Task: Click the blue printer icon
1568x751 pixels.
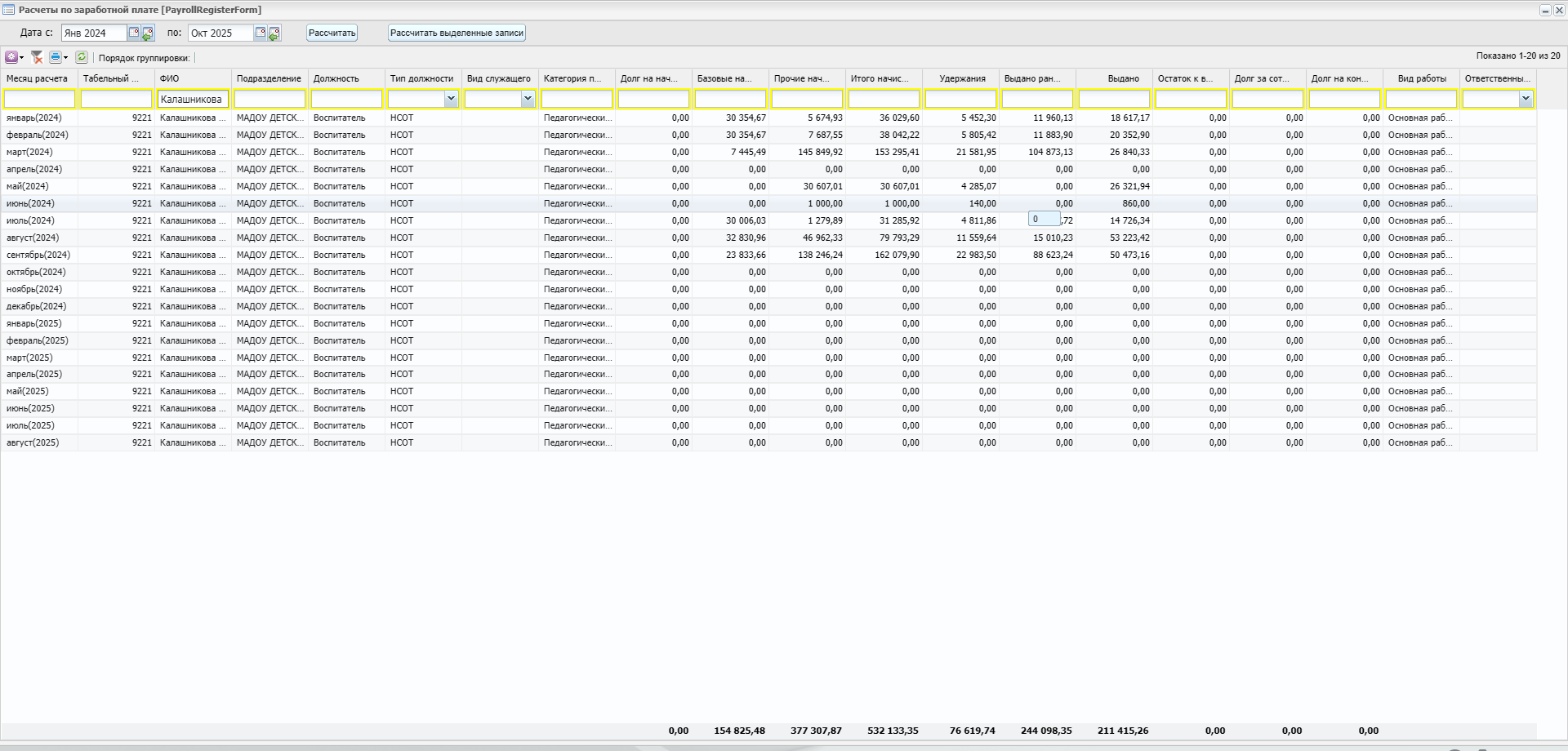Action: tap(56, 57)
